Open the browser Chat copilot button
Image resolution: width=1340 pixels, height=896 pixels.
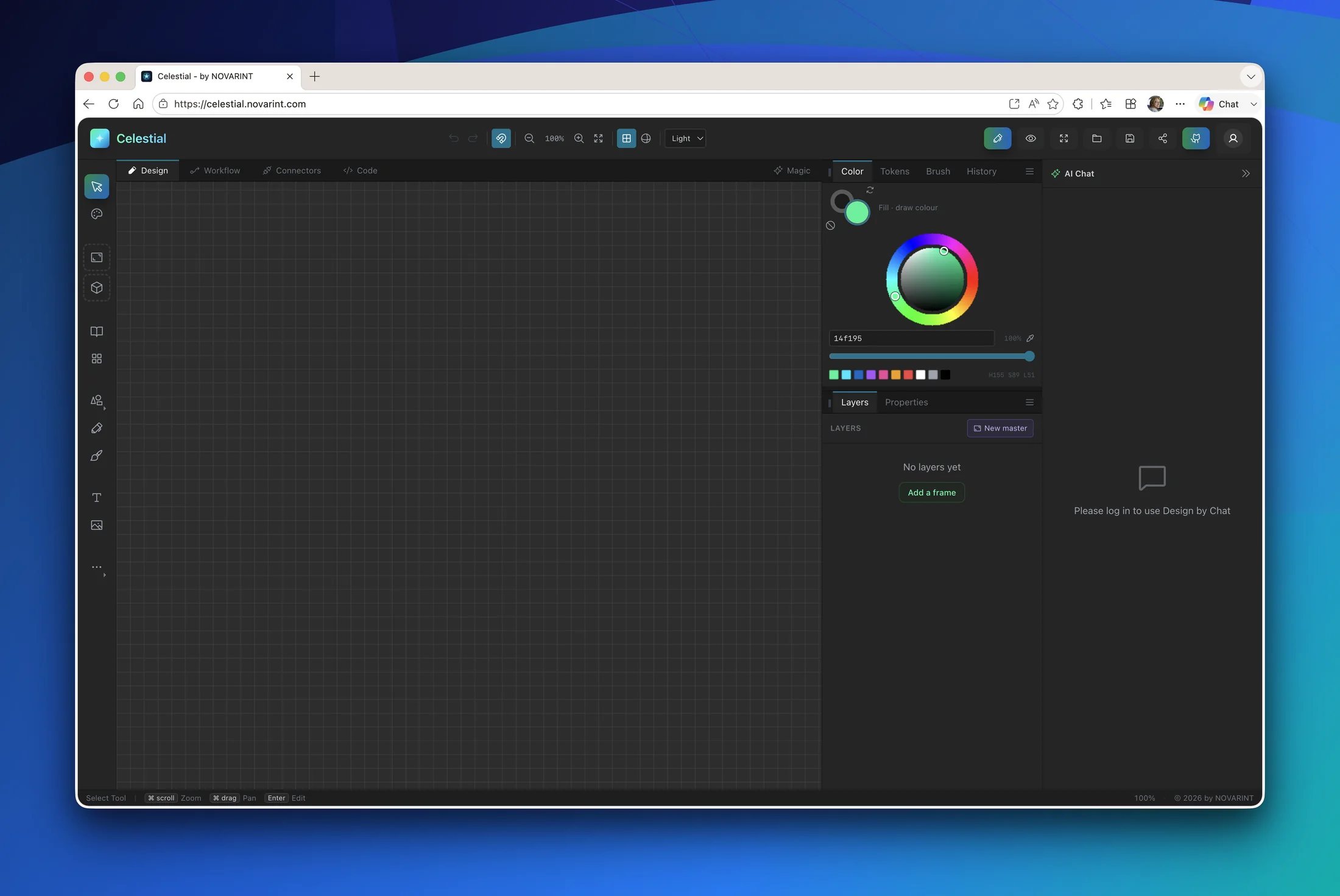click(1220, 104)
